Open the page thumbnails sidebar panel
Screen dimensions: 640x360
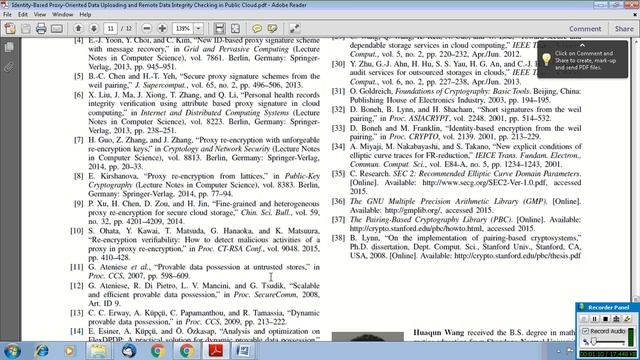coord(9,47)
